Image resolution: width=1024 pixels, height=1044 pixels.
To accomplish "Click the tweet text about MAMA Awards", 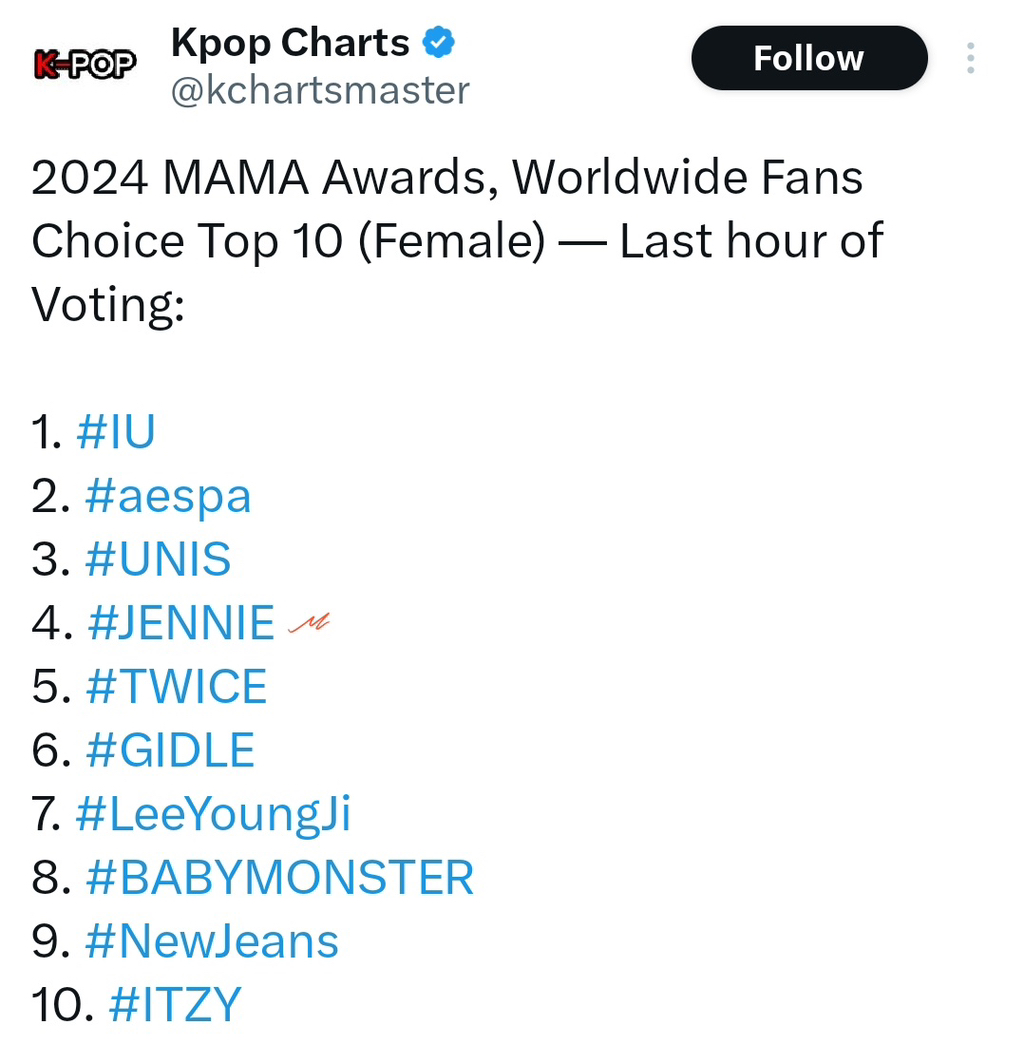I will [446, 179].
